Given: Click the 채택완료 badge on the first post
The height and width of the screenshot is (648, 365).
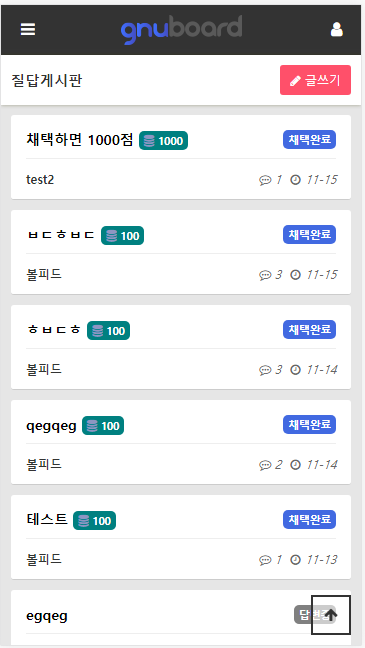Looking at the screenshot, I should coord(309,140).
